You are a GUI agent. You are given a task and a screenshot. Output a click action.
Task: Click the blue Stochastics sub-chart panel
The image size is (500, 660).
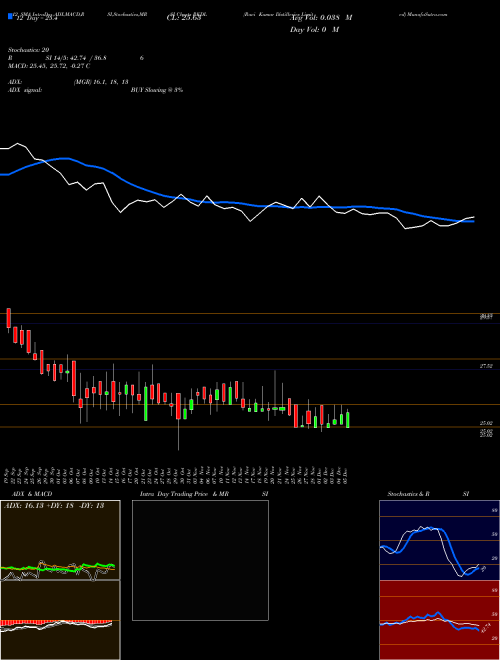(439, 540)
